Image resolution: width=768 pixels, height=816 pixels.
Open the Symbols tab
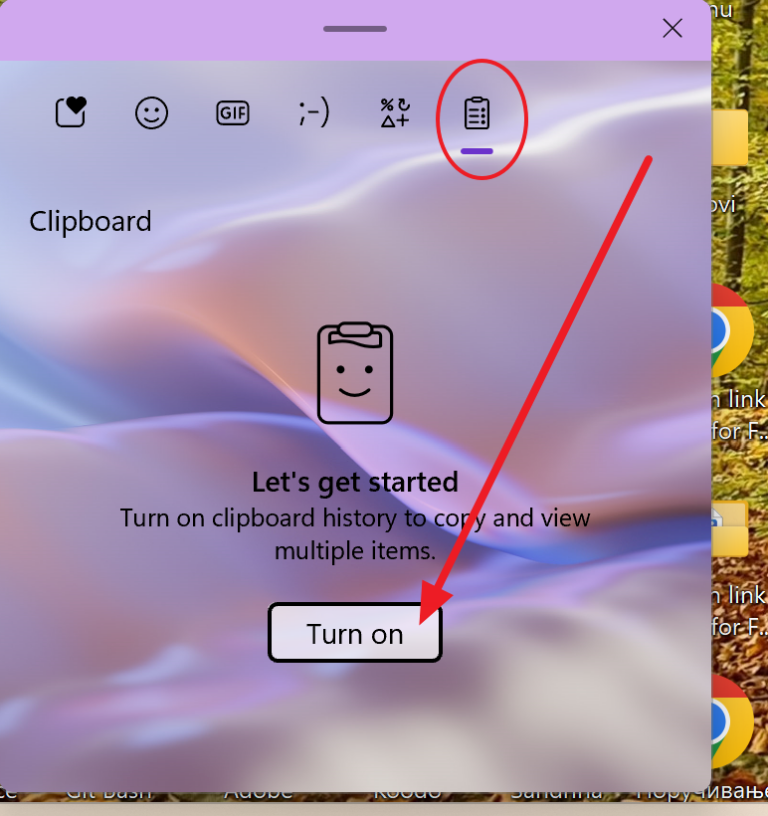tap(395, 112)
